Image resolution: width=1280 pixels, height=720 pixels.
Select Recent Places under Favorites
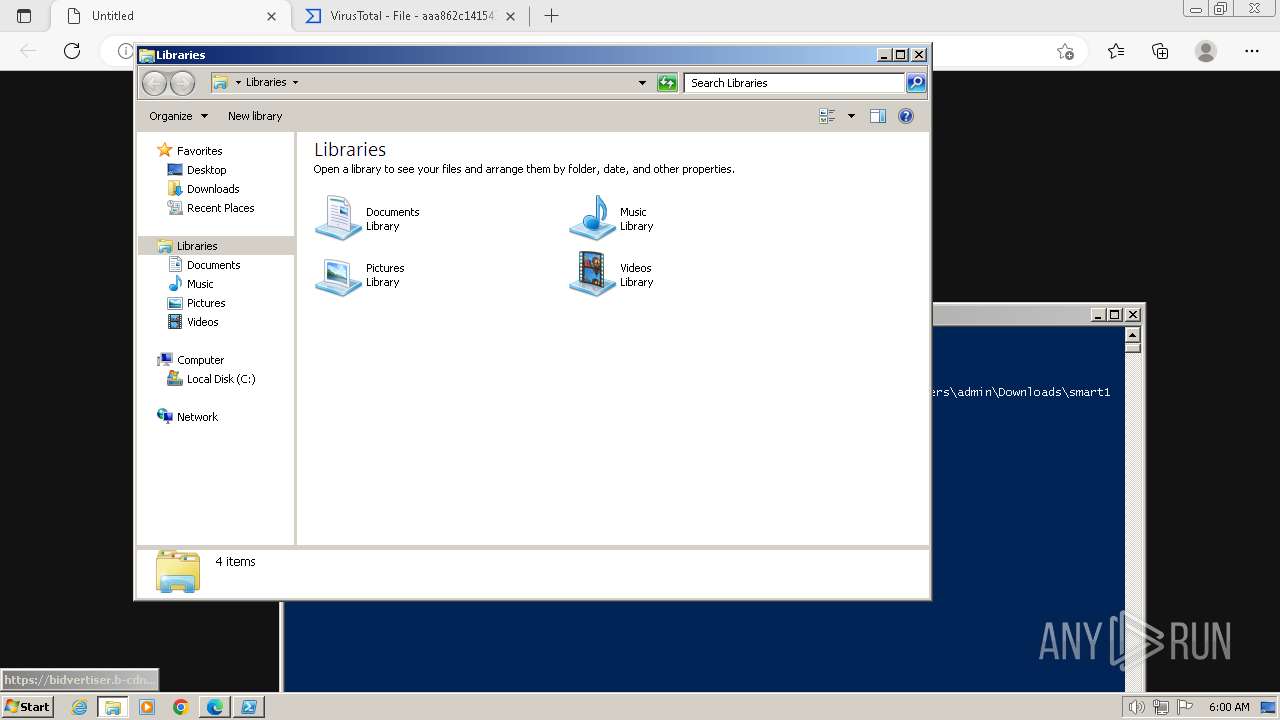point(220,208)
